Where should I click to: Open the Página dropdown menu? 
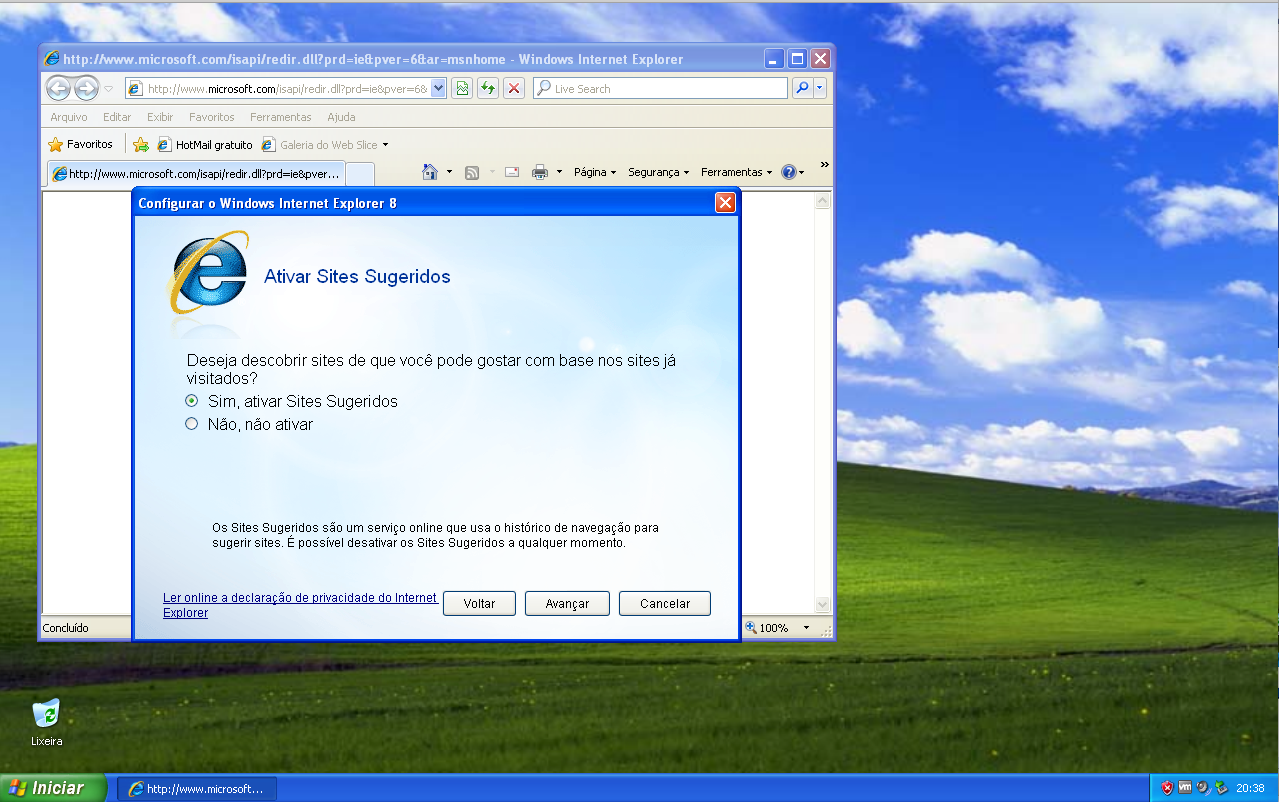594,172
